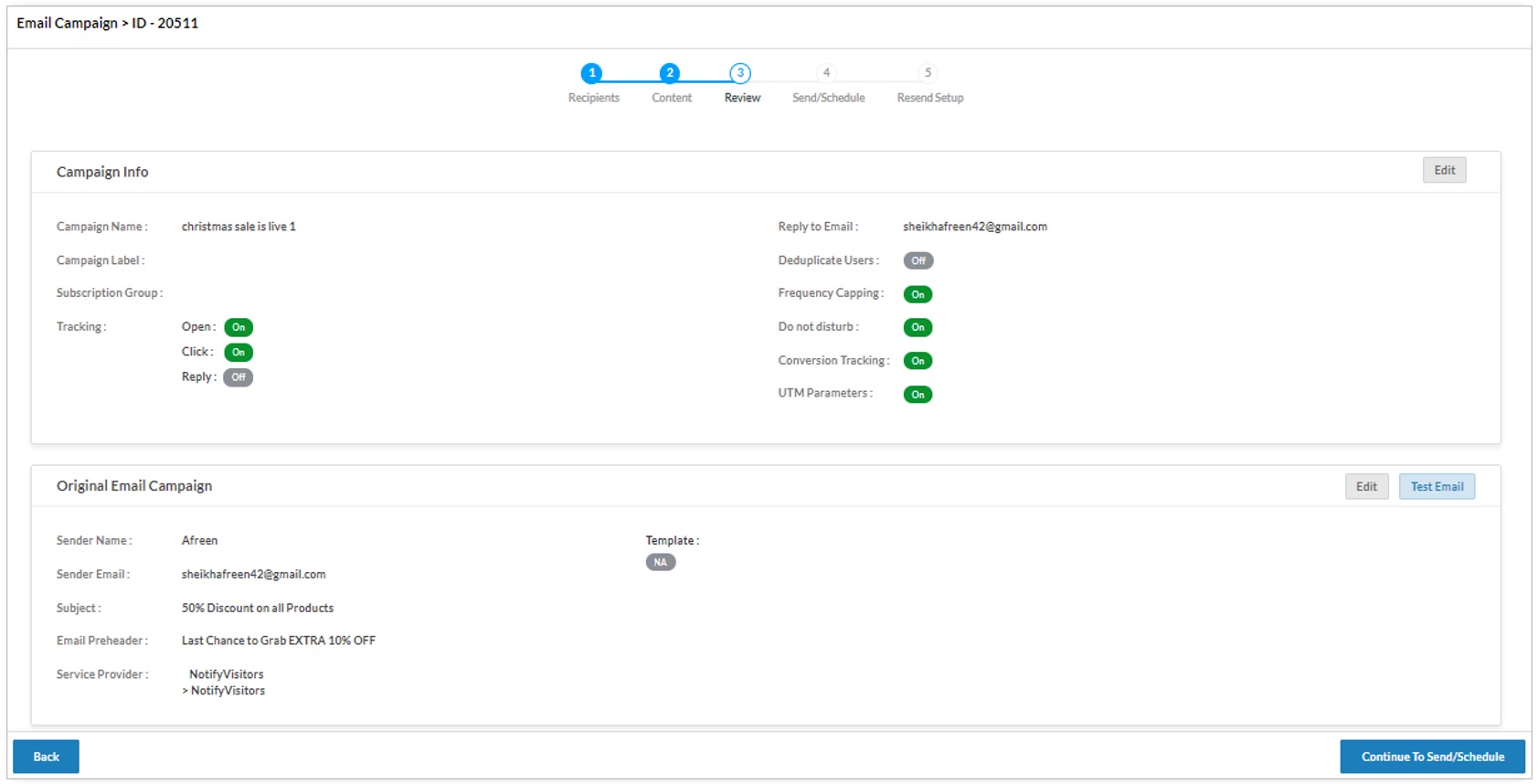The height and width of the screenshot is (784, 1538).
Task: Select campaign name 'christmas sale is live 1'
Action: pyautogui.click(x=239, y=227)
